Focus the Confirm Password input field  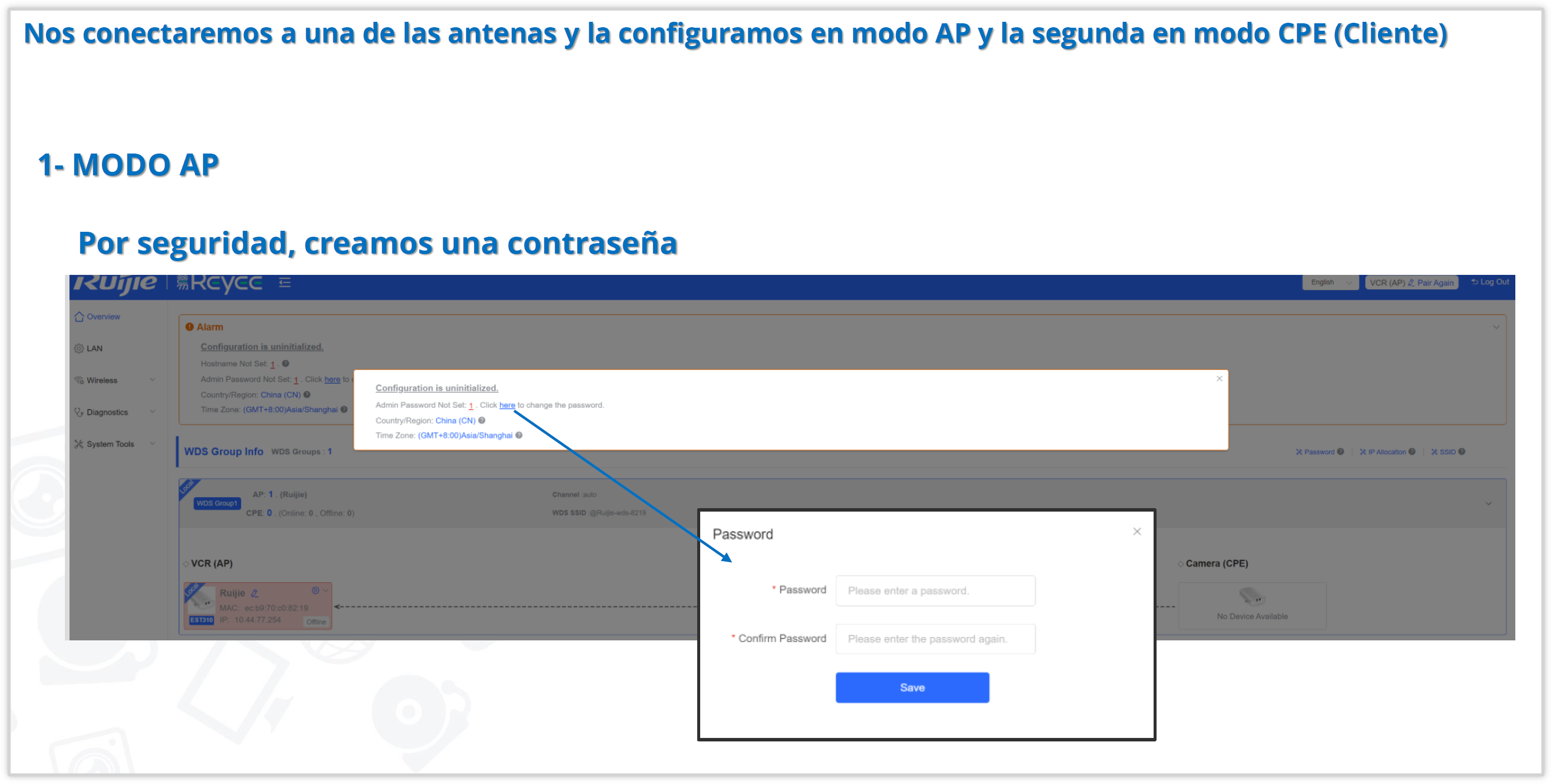(935, 639)
